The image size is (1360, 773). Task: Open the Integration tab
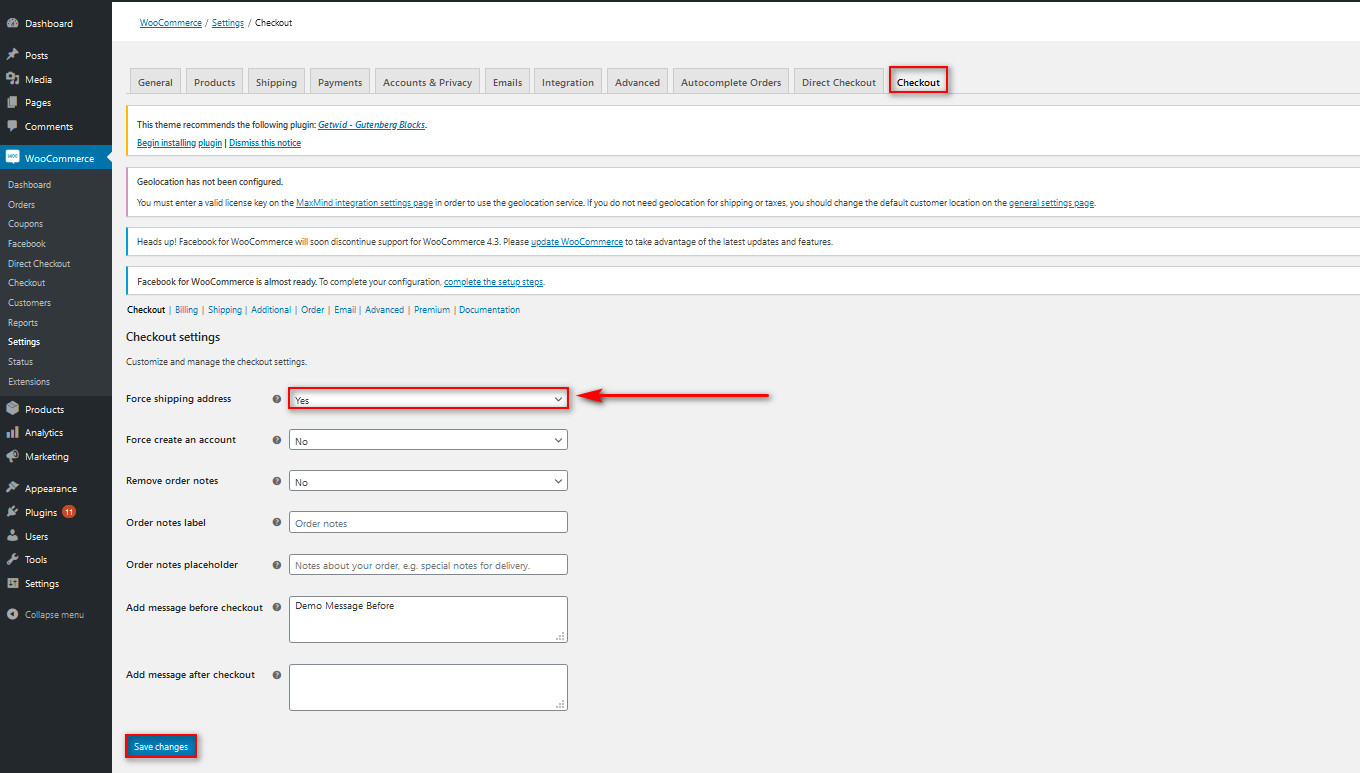pos(568,81)
